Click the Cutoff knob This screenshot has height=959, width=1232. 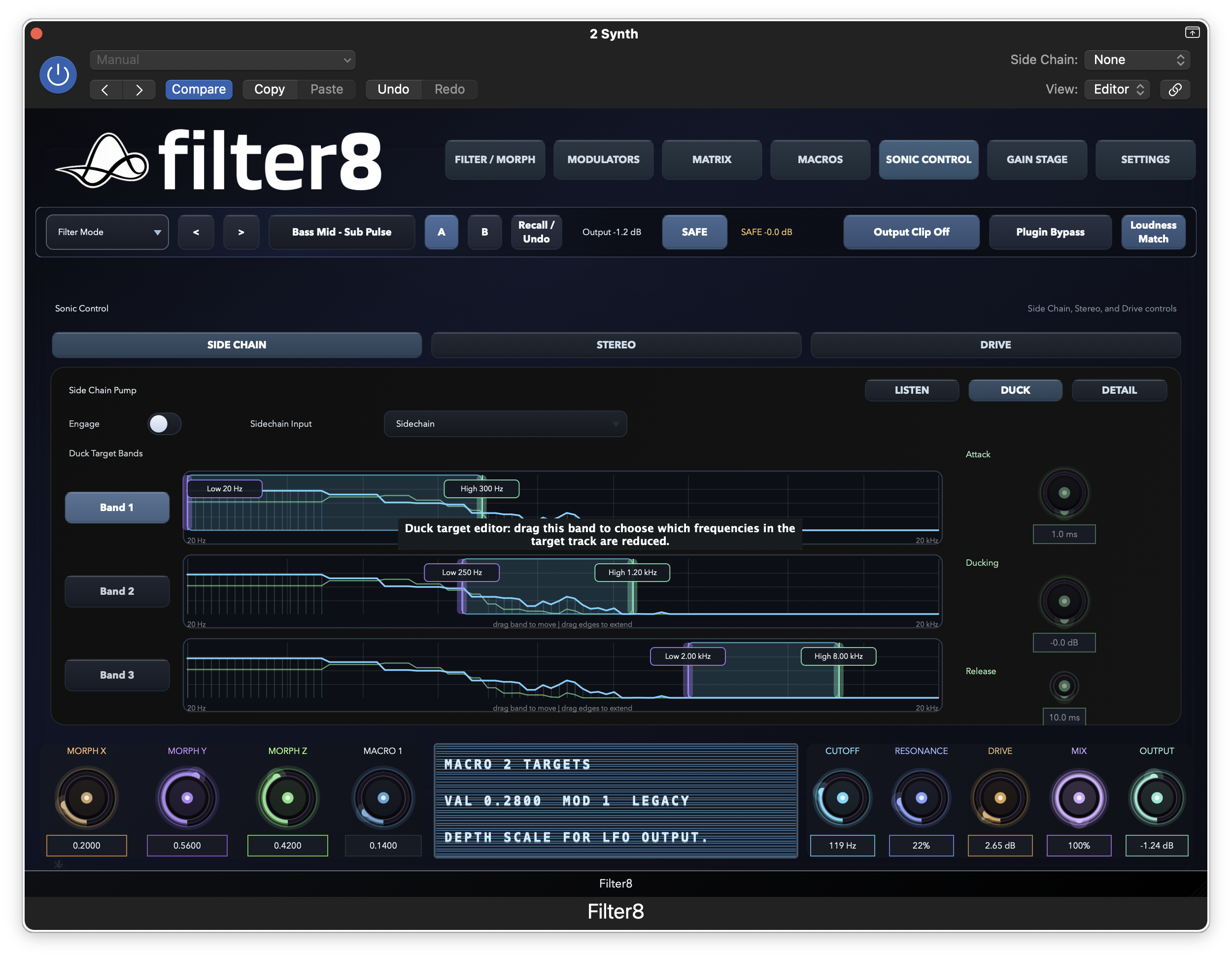[x=842, y=798]
